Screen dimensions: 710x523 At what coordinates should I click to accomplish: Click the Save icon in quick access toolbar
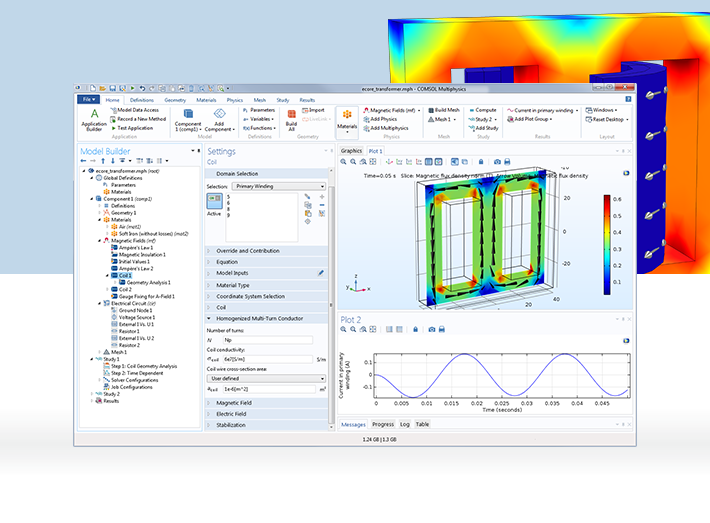pyautogui.click(x=113, y=88)
